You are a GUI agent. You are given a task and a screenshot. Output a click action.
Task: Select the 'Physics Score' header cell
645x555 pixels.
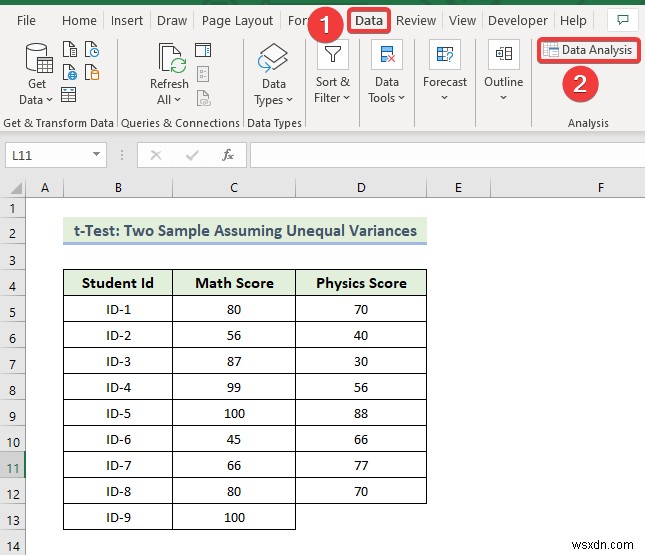click(x=361, y=283)
